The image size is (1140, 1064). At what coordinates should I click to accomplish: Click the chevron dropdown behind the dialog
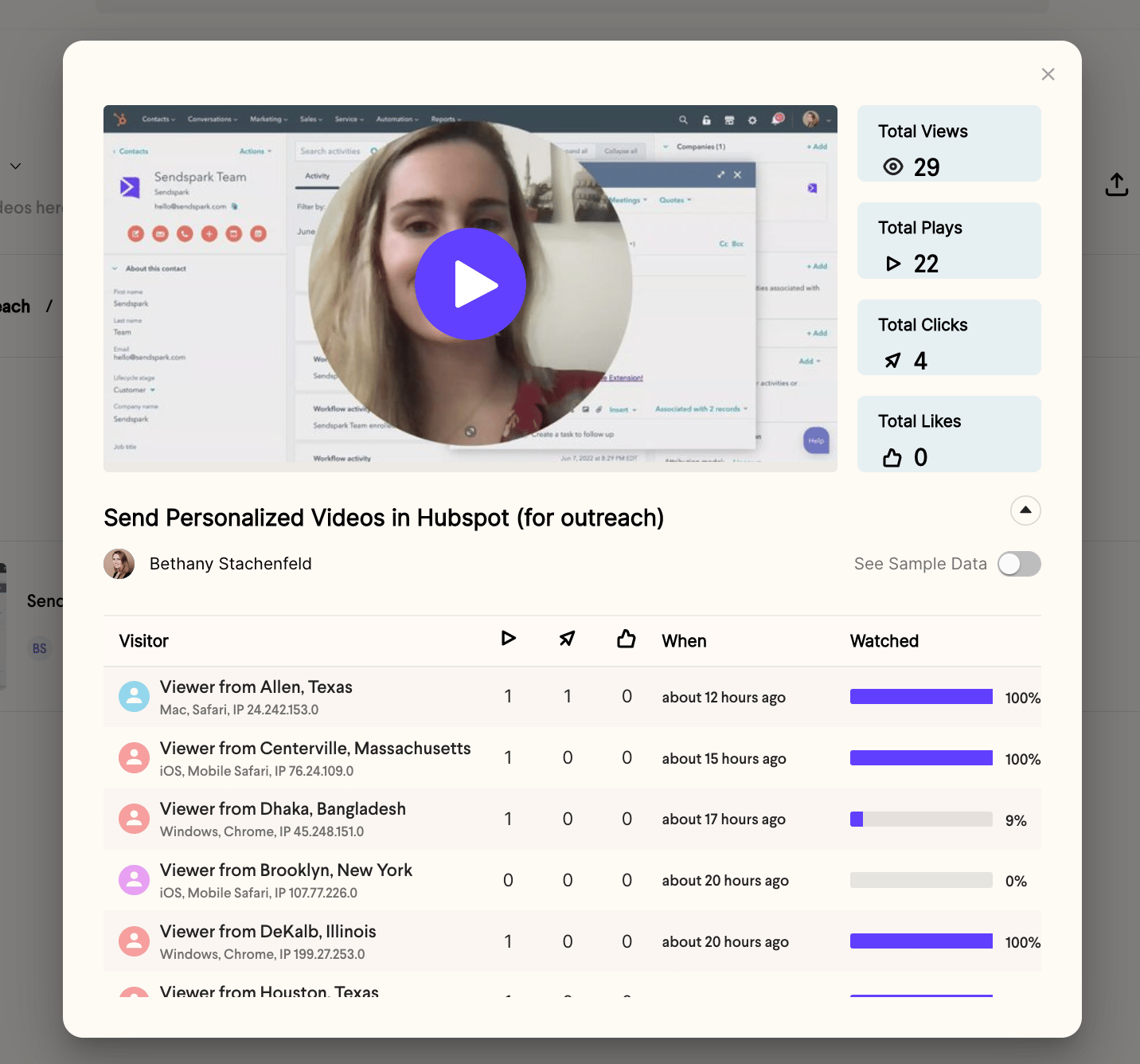(15, 166)
